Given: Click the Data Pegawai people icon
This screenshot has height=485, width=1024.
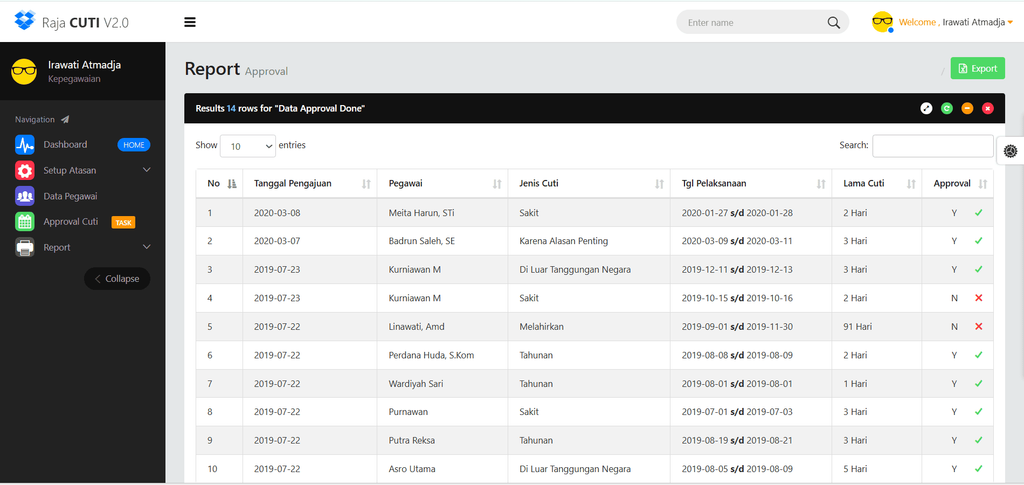Looking at the screenshot, I should tap(25, 196).
